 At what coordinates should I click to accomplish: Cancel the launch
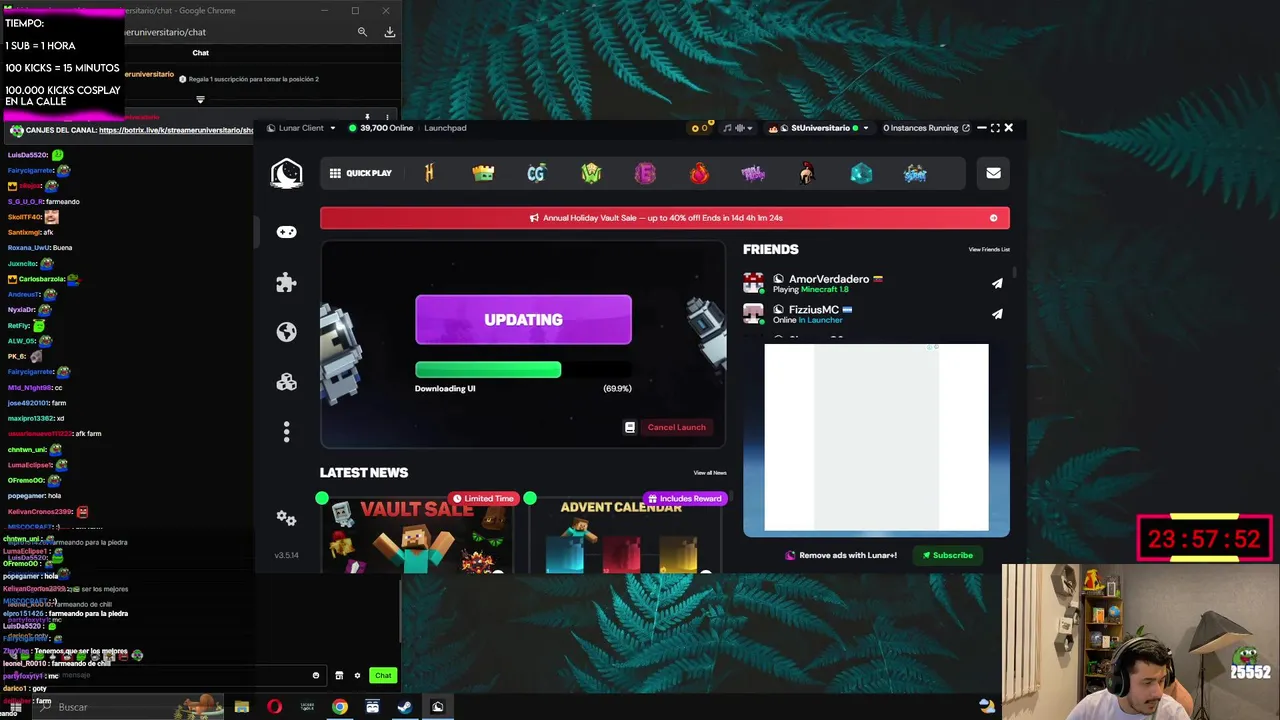click(x=676, y=427)
